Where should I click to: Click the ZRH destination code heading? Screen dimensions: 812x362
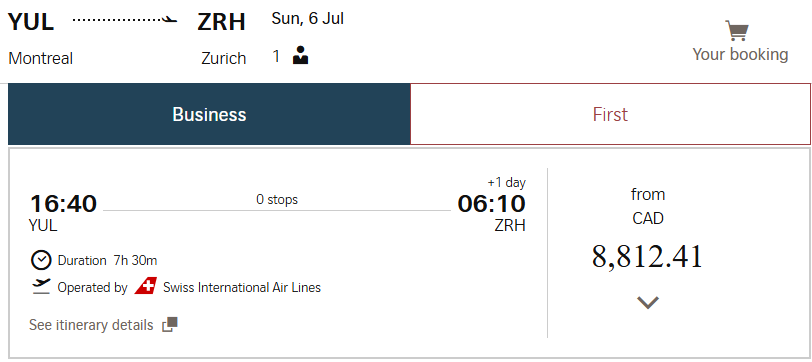pos(221,22)
